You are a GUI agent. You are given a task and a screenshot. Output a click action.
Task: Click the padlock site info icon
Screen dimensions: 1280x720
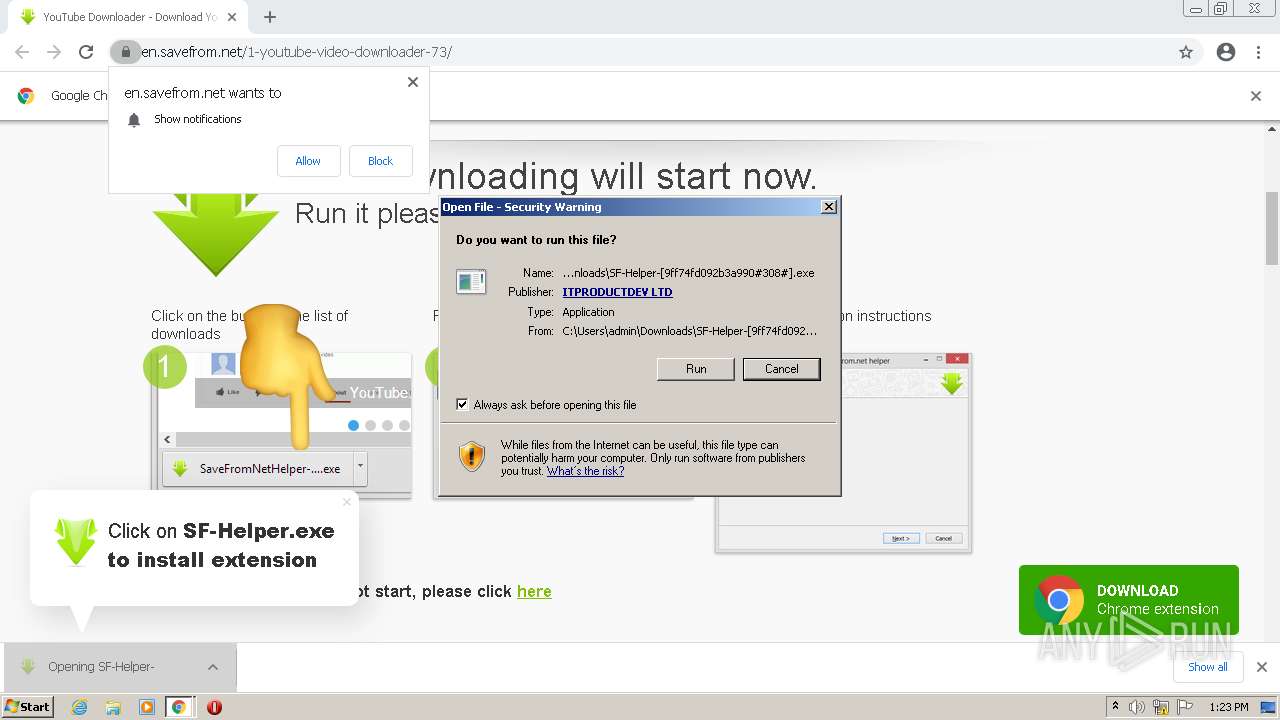click(125, 52)
